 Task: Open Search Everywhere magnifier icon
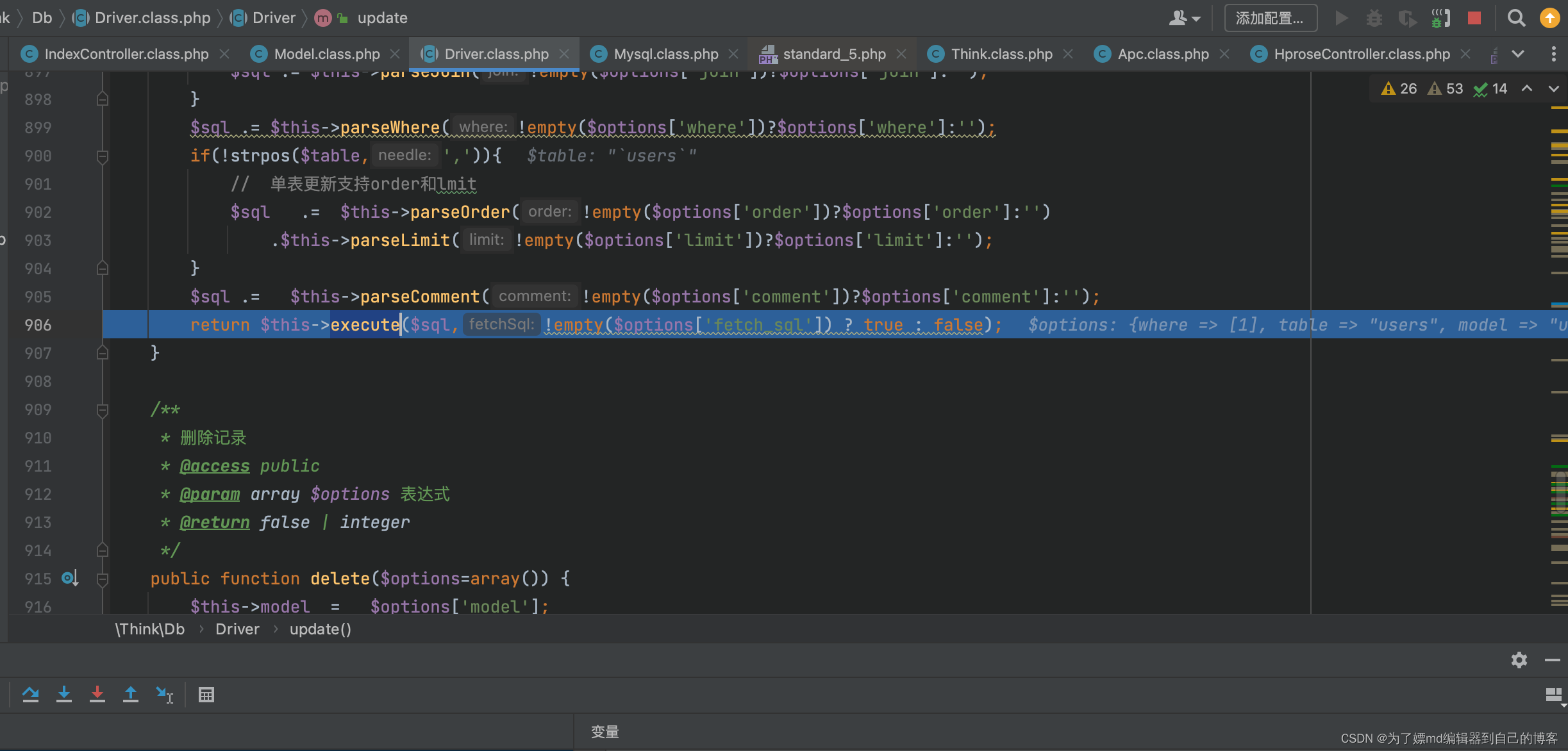click(1516, 18)
